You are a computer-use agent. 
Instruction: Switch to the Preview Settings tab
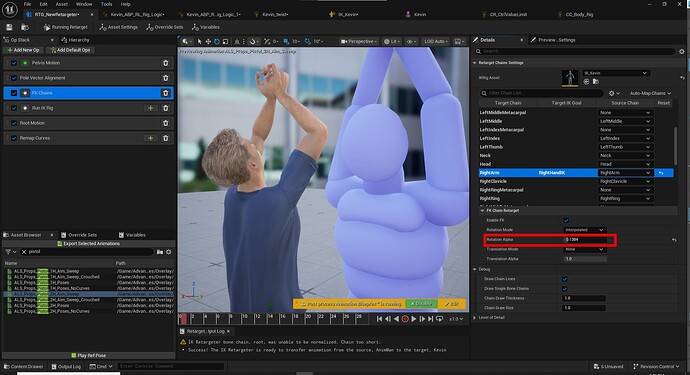(553, 40)
